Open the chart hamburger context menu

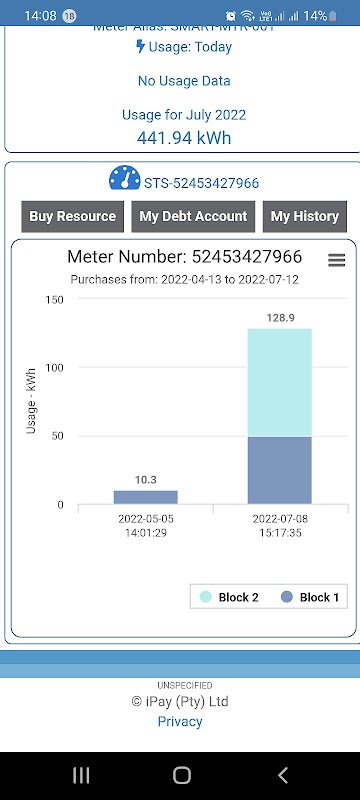point(337,260)
